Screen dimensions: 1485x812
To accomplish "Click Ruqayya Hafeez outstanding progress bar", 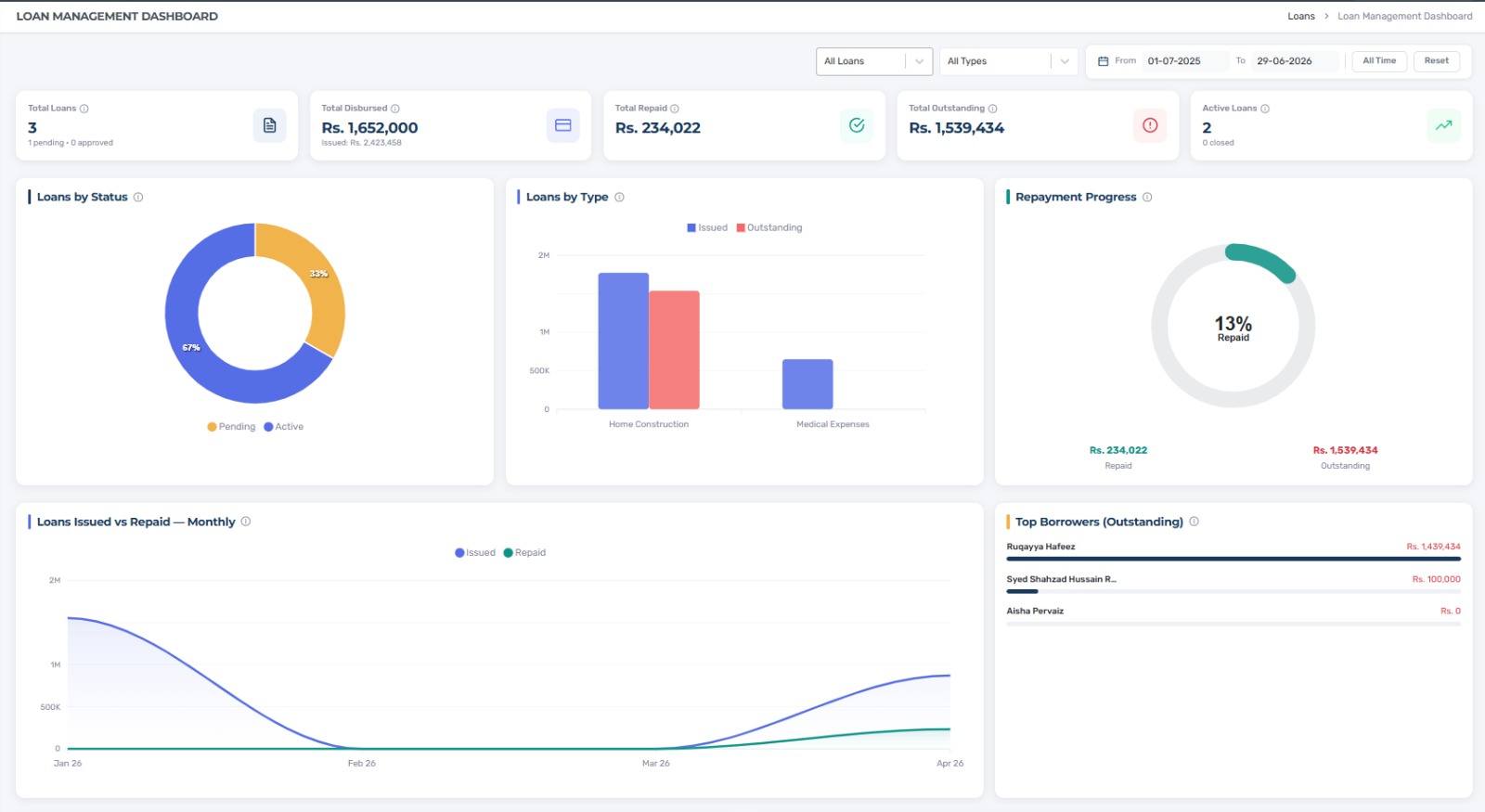I will coord(1233,559).
